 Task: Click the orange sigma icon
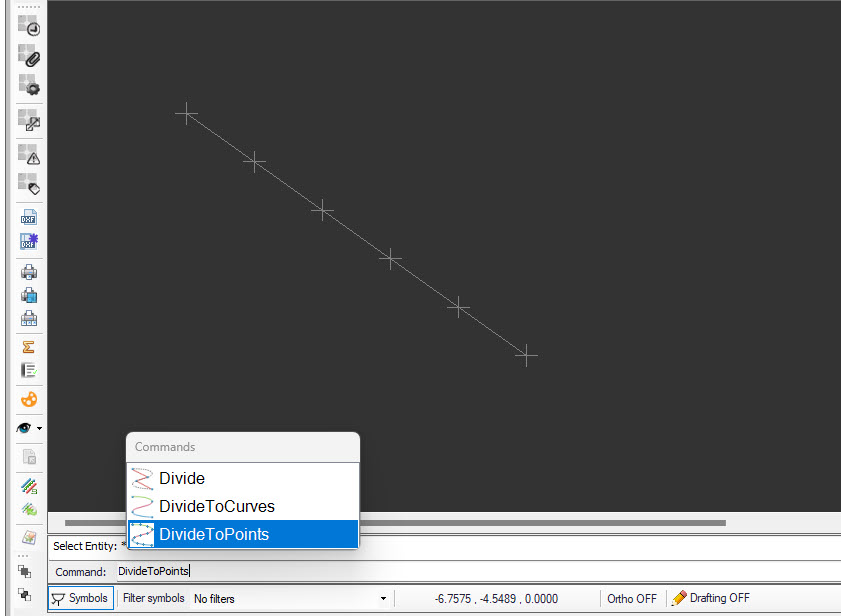coord(29,347)
